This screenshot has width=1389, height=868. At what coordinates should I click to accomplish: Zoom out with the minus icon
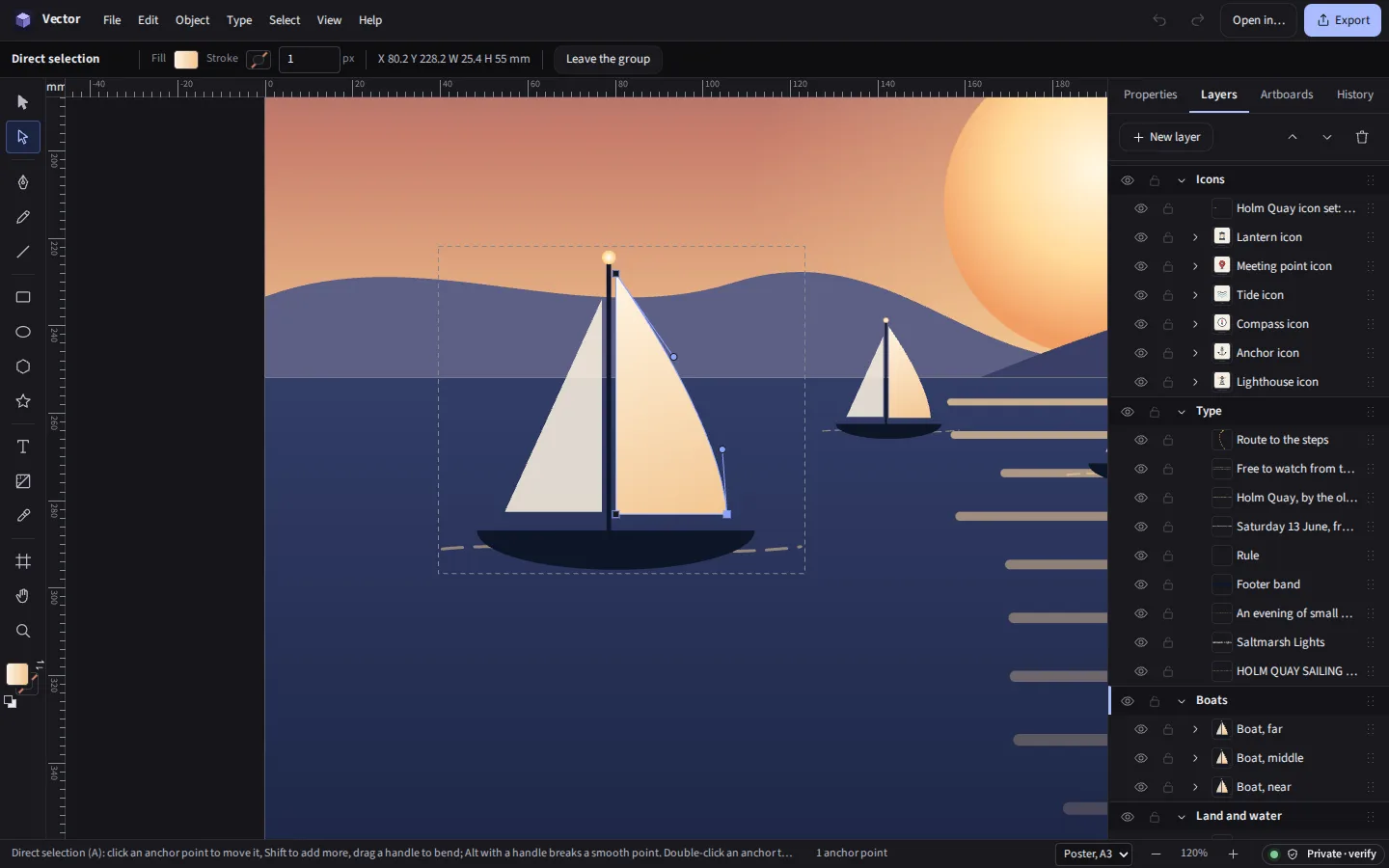point(1156,854)
